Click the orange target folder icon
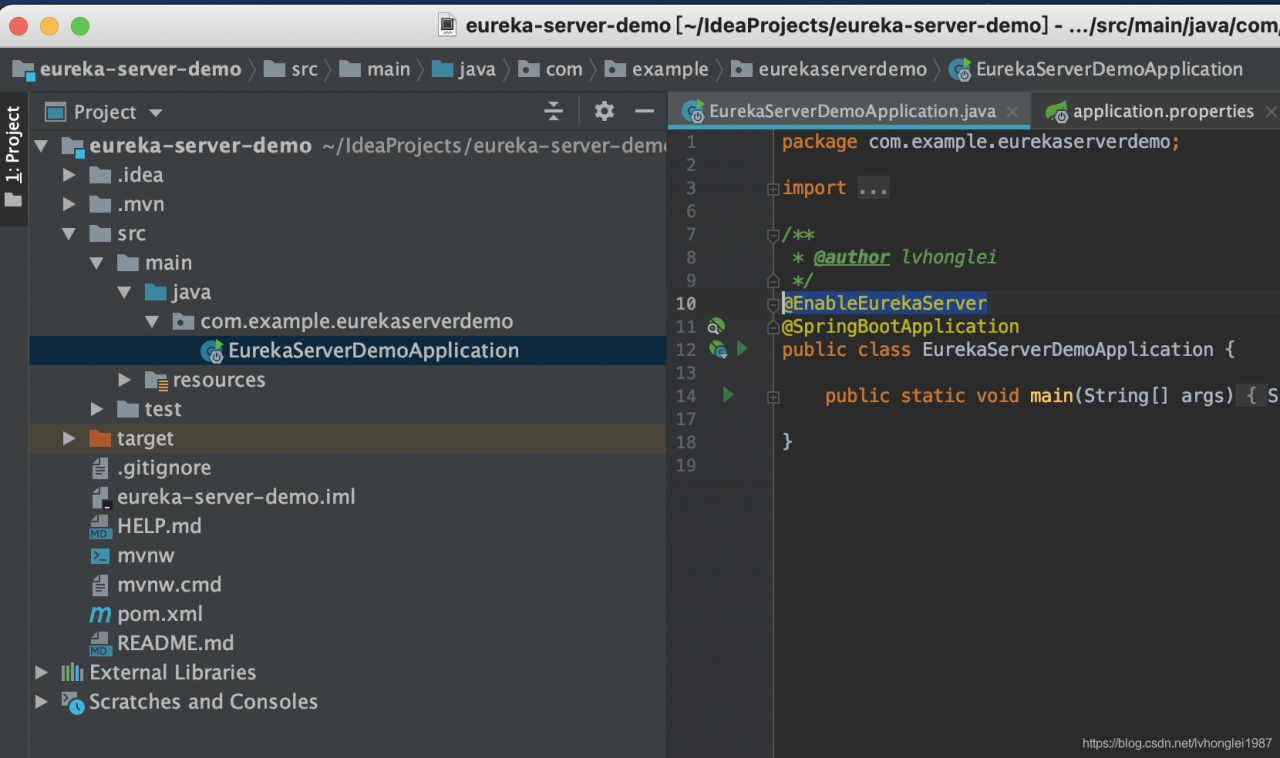This screenshot has width=1280, height=758. pyautogui.click(x=100, y=438)
